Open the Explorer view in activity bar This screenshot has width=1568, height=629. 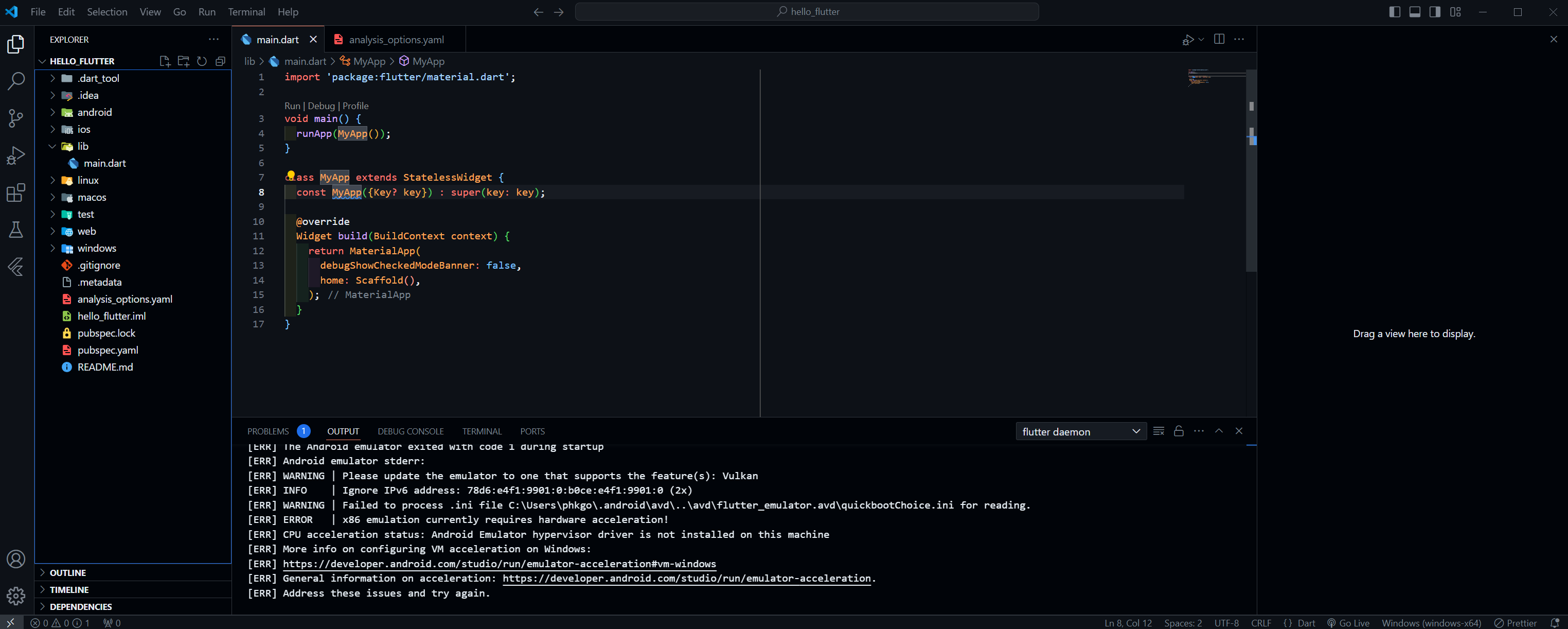[16, 44]
